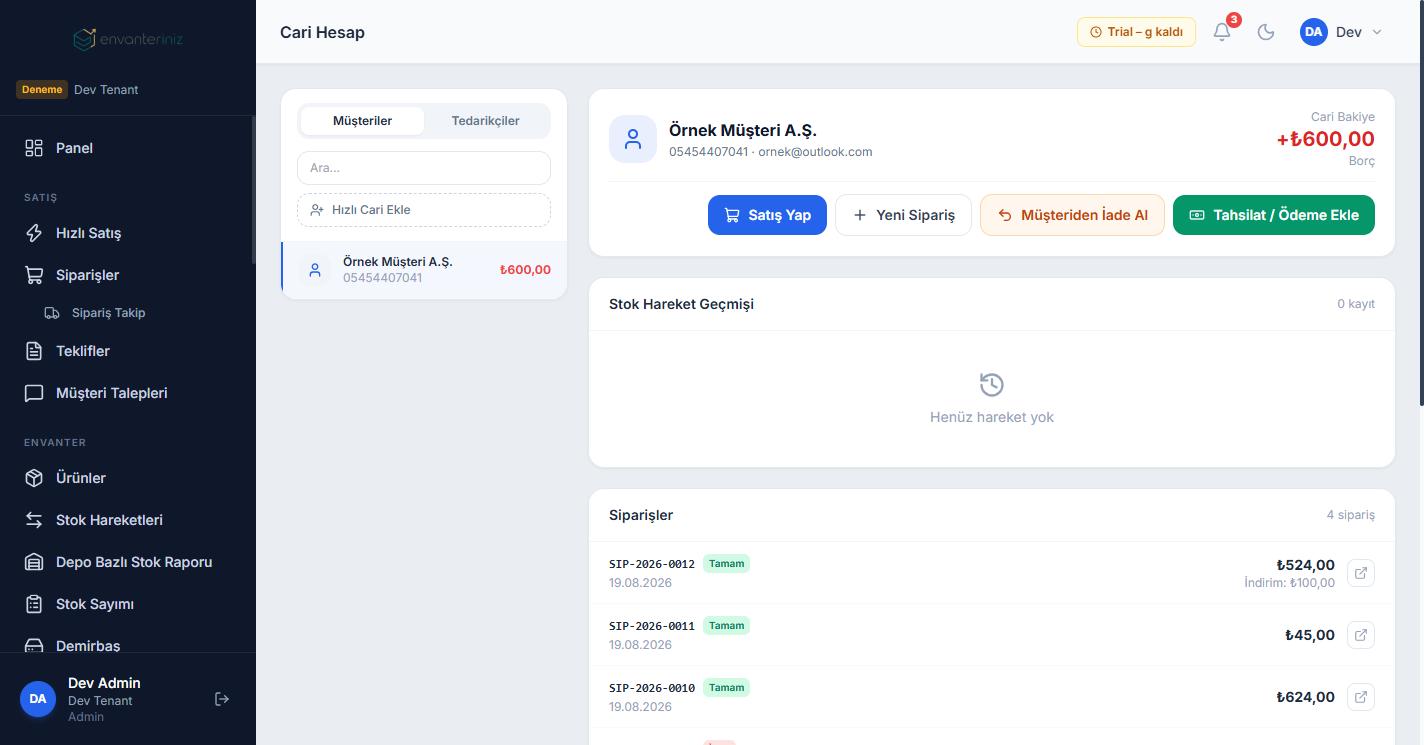Open the notifications bell icon
This screenshot has height=745, width=1424.
[x=1222, y=32]
